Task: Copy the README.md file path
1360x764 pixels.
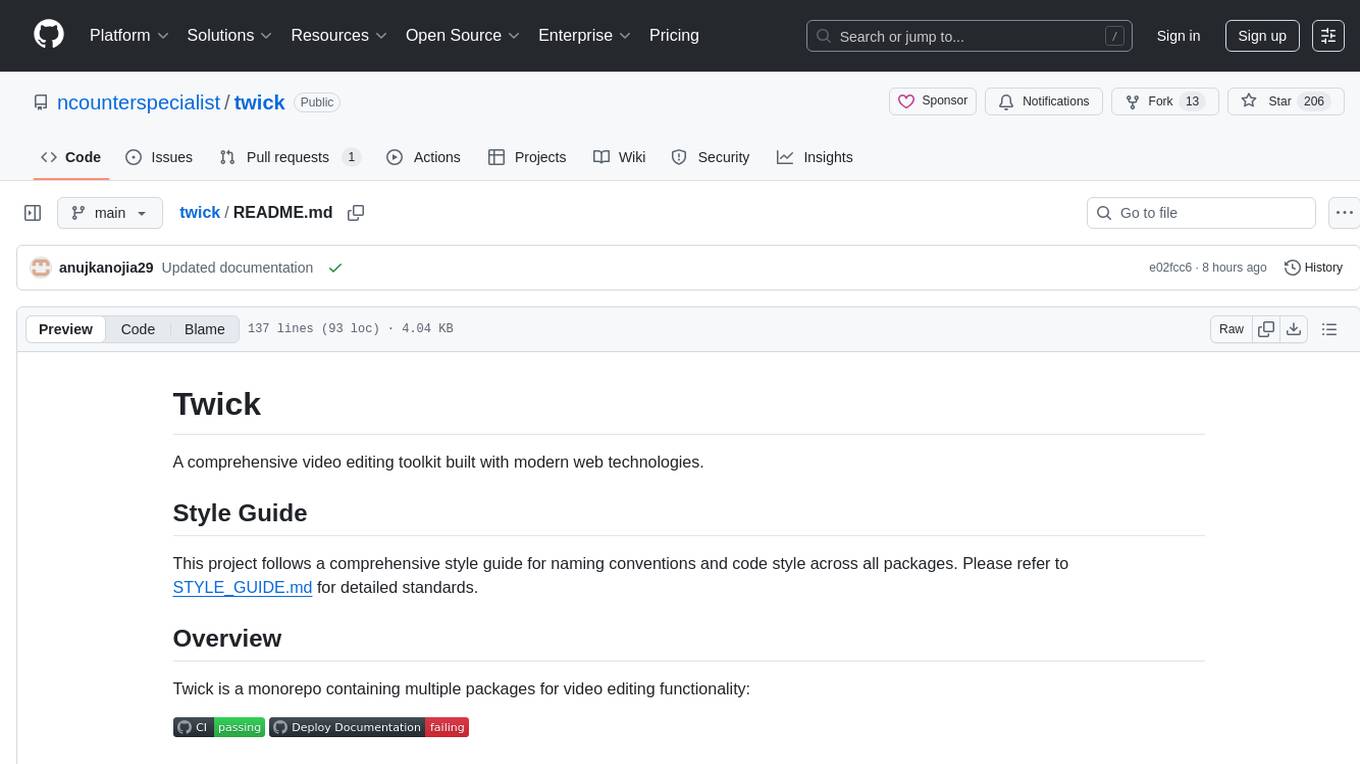Action: click(355, 213)
